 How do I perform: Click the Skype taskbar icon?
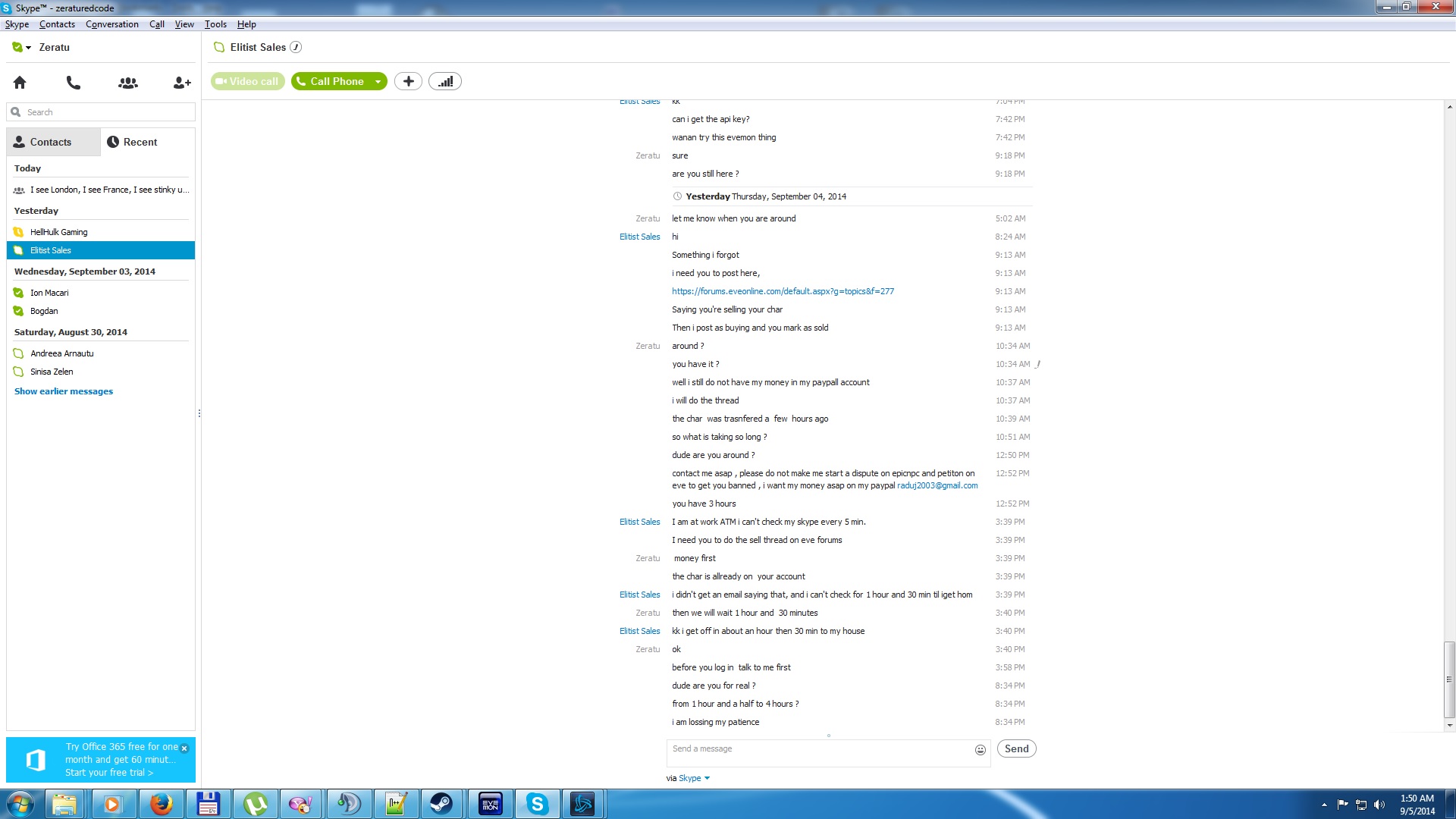[x=537, y=804]
